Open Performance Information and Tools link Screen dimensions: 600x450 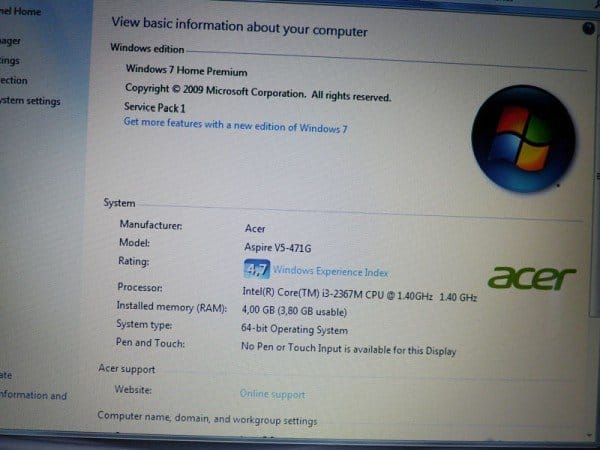coord(33,395)
